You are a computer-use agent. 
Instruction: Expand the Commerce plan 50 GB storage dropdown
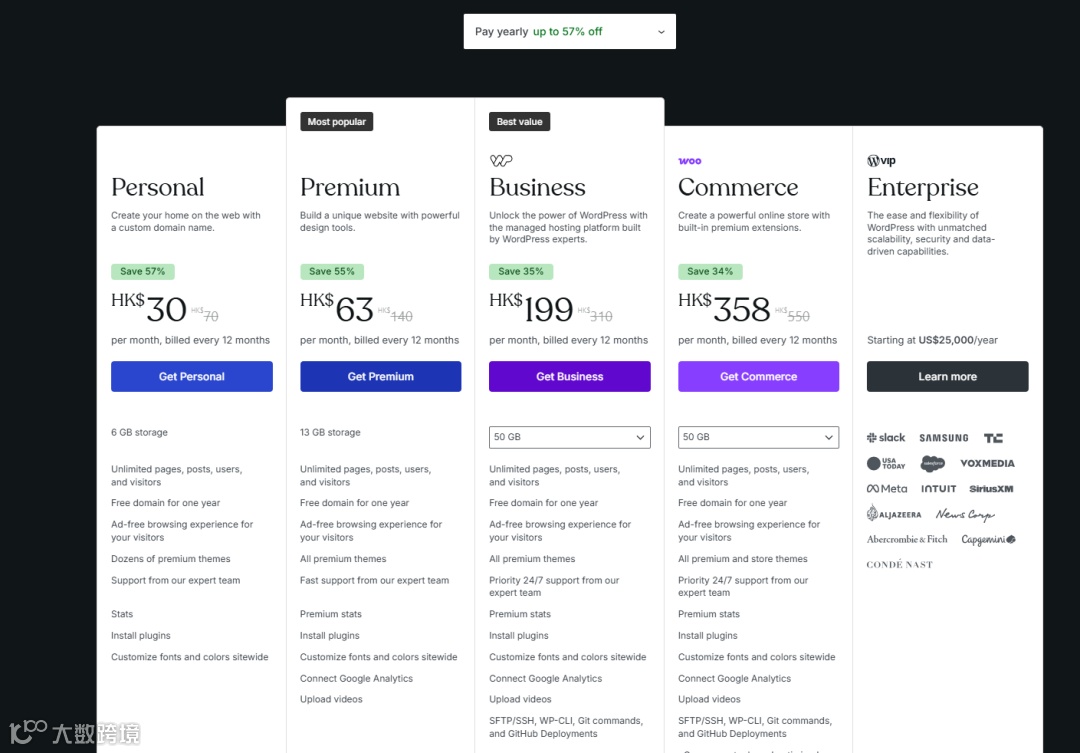(758, 437)
